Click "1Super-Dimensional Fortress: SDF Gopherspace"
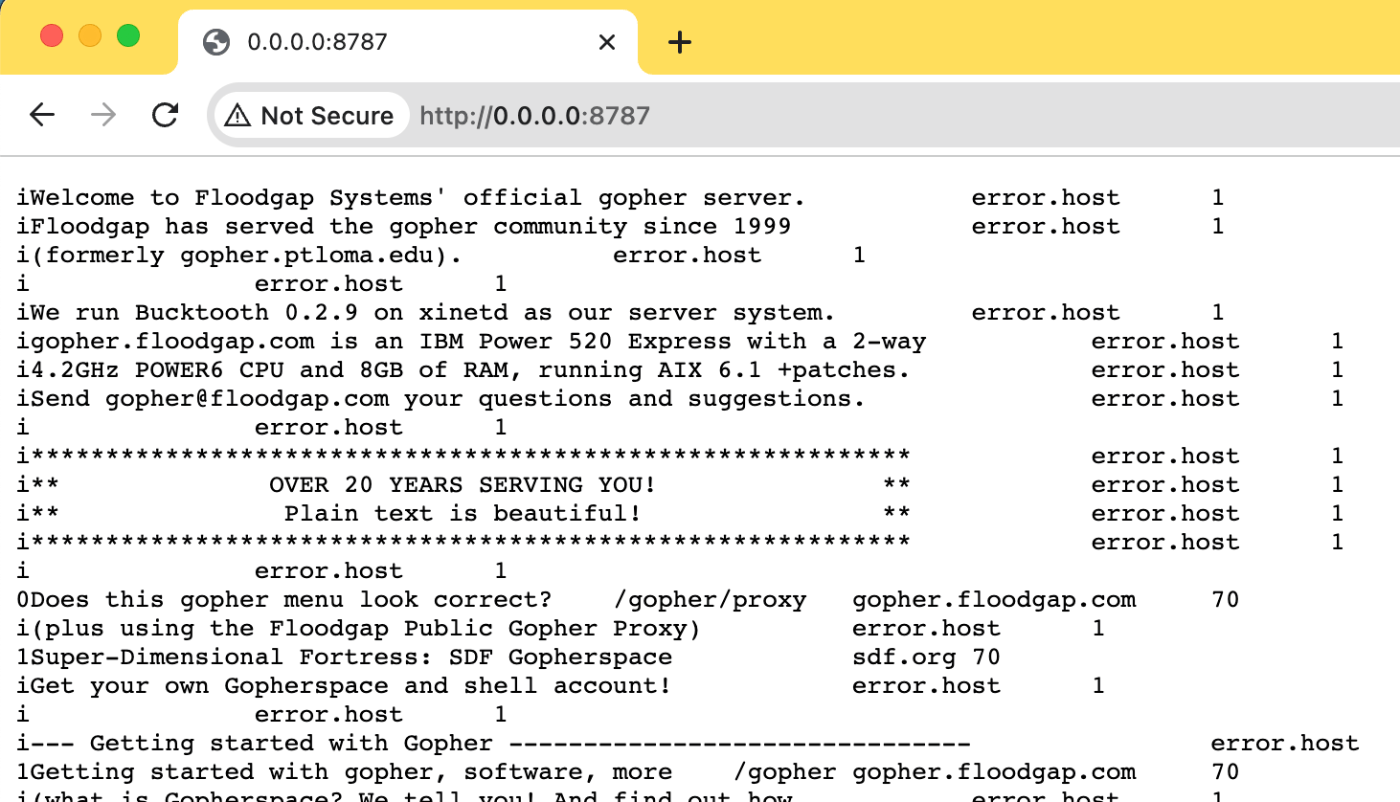Image resolution: width=1400 pixels, height=802 pixels. coord(344,658)
